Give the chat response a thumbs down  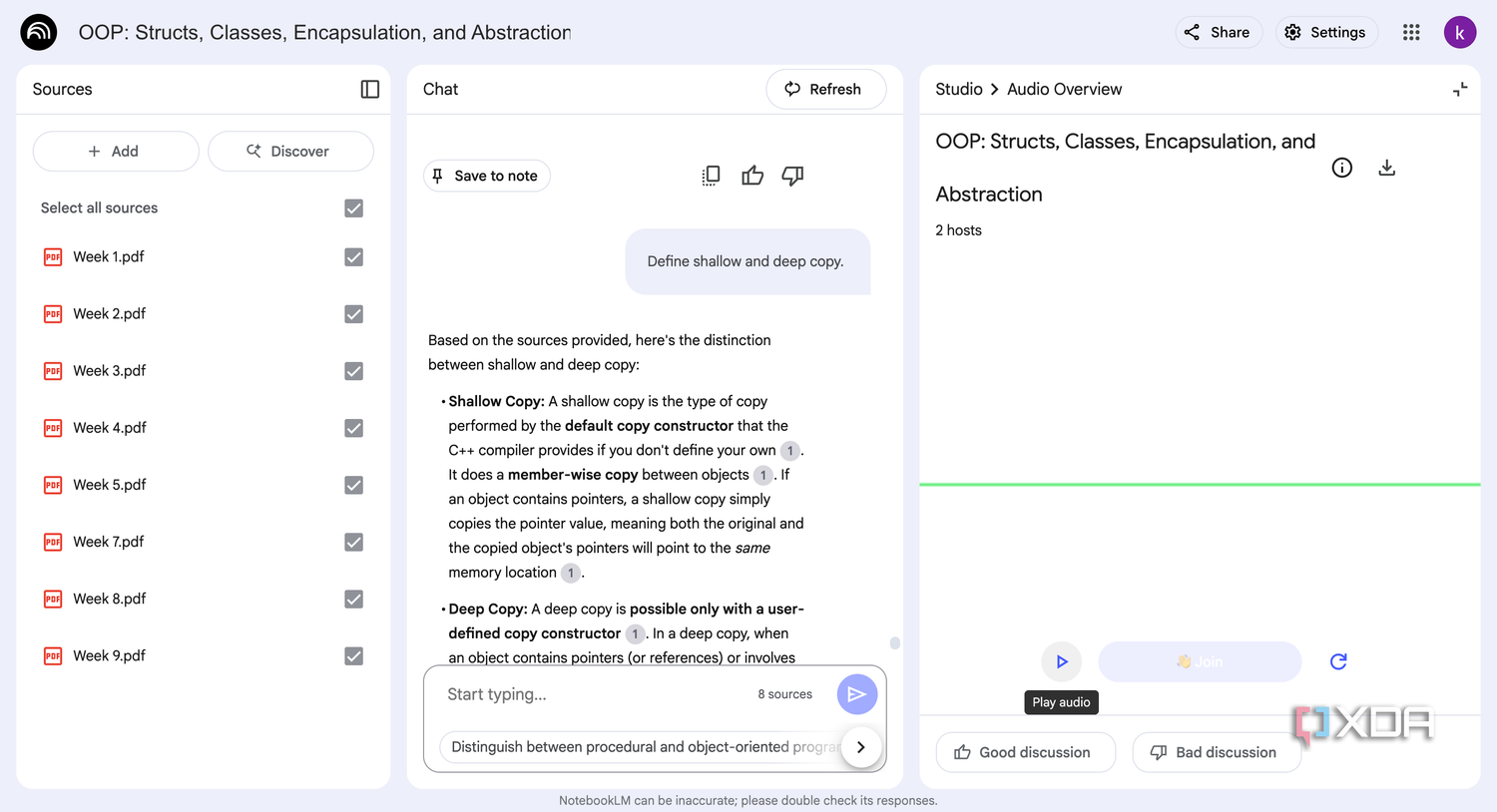coord(792,176)
